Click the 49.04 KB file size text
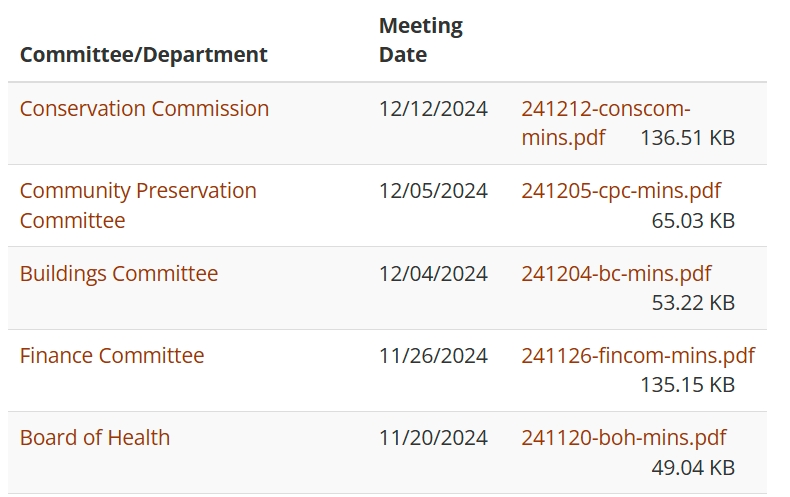The width and height of the screenshot is (790, 497). point(693,467)
